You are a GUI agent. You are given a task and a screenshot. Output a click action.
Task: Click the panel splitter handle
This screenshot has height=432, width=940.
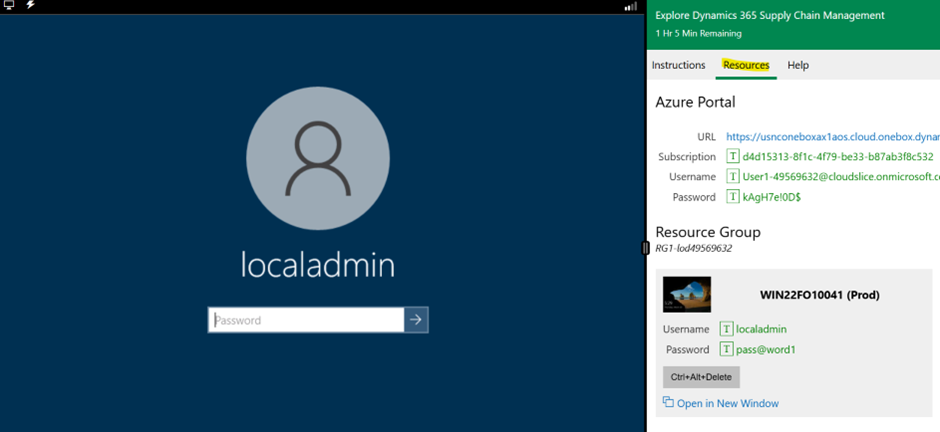pyautogui.click(x=645, y=247)
